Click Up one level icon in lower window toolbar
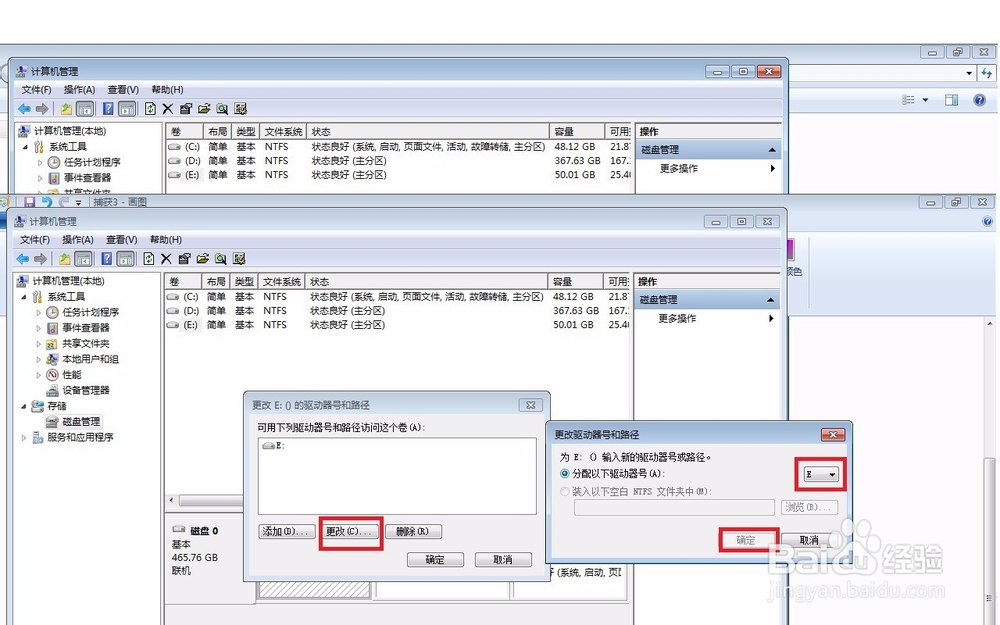1000x625 pixels. click(64, 258)
